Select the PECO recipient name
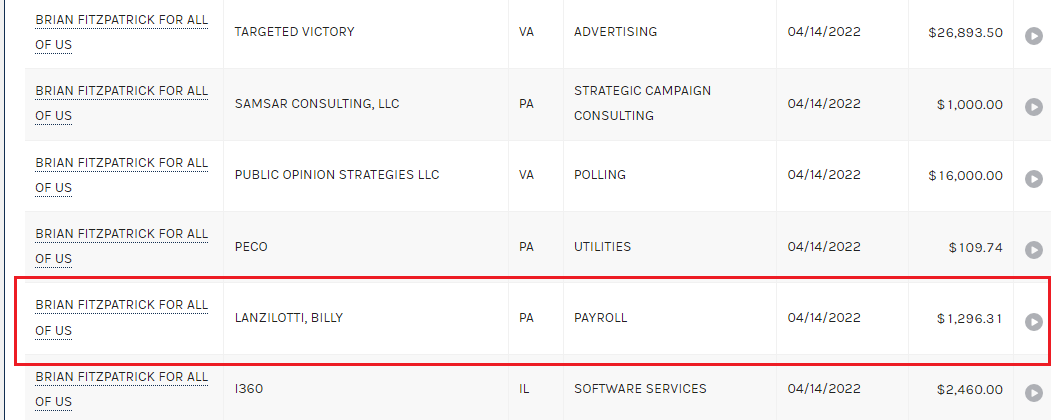The height and width of the screenshot is (420, 1051). tap(251, 247)
